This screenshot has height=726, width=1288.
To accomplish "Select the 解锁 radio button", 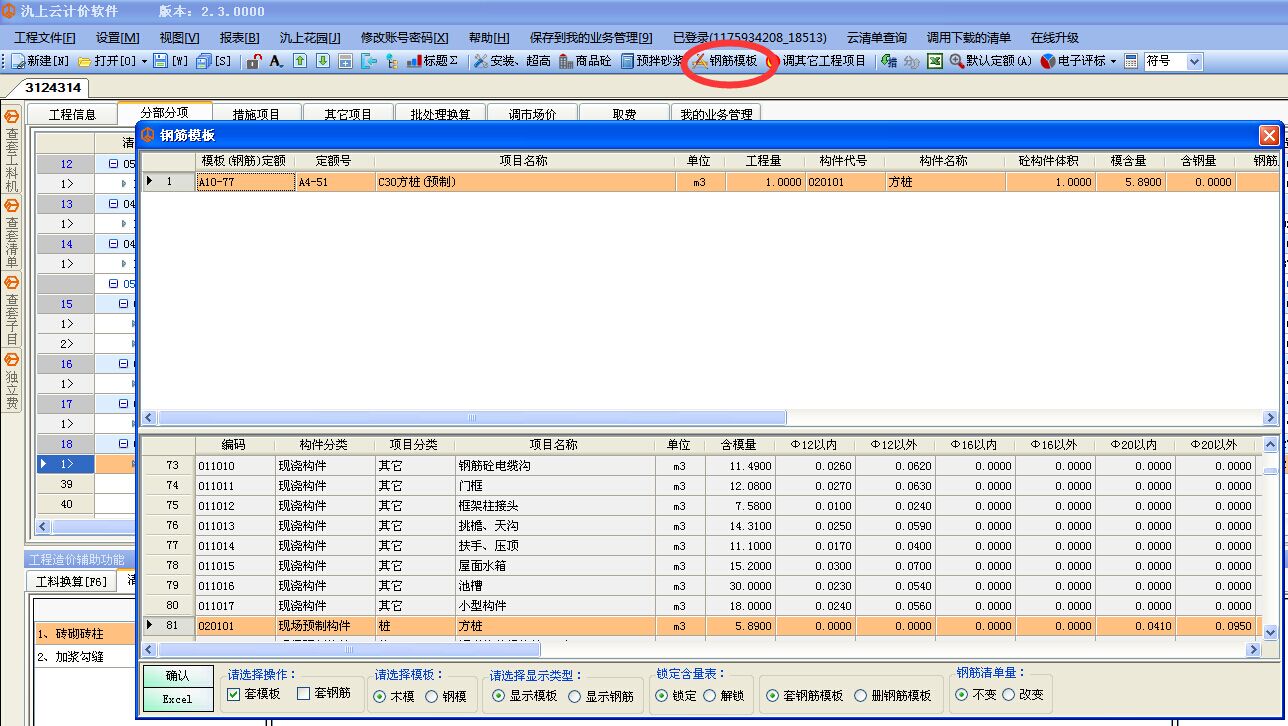I will 709,695.
